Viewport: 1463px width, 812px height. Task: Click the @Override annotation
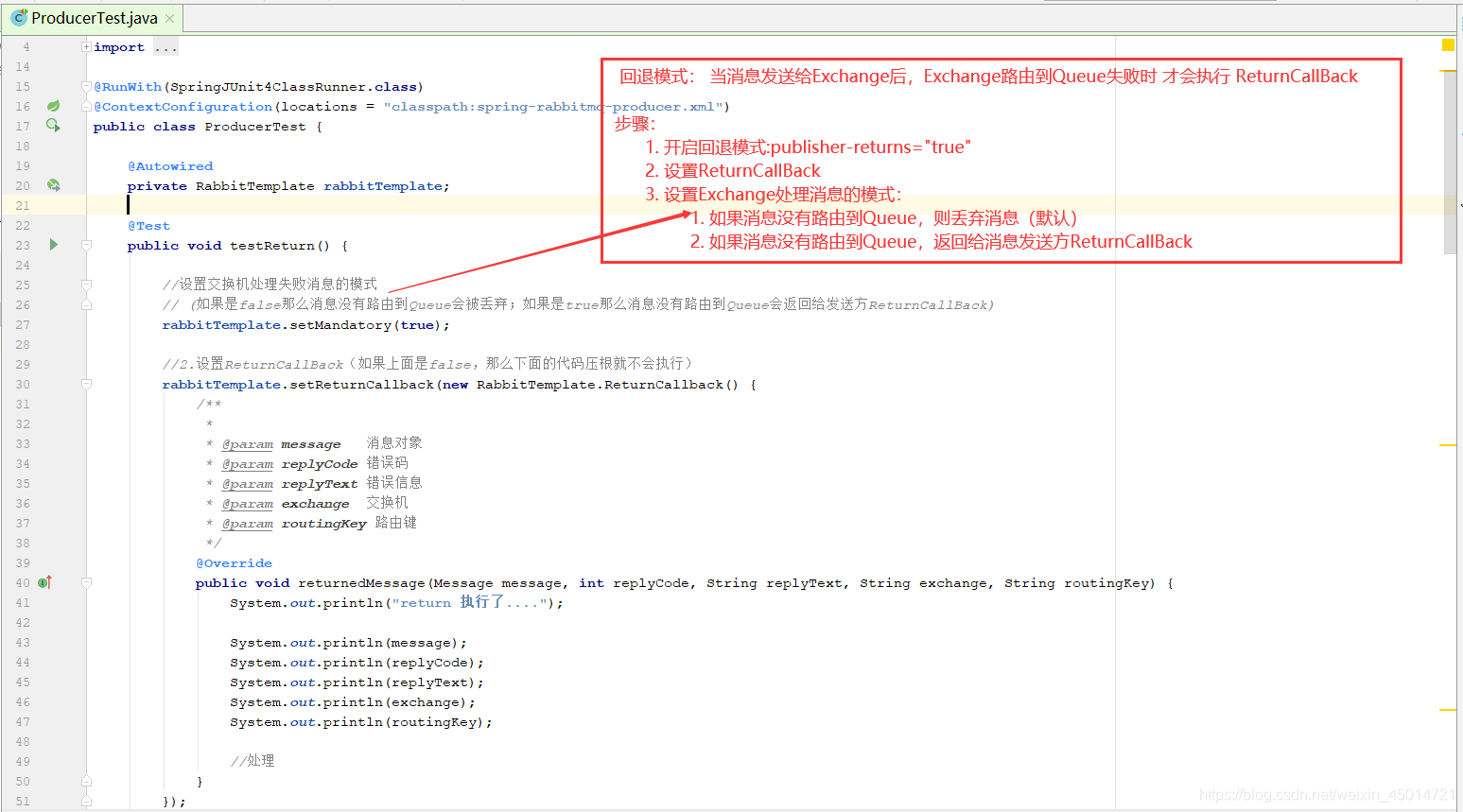tap(234, 562)
